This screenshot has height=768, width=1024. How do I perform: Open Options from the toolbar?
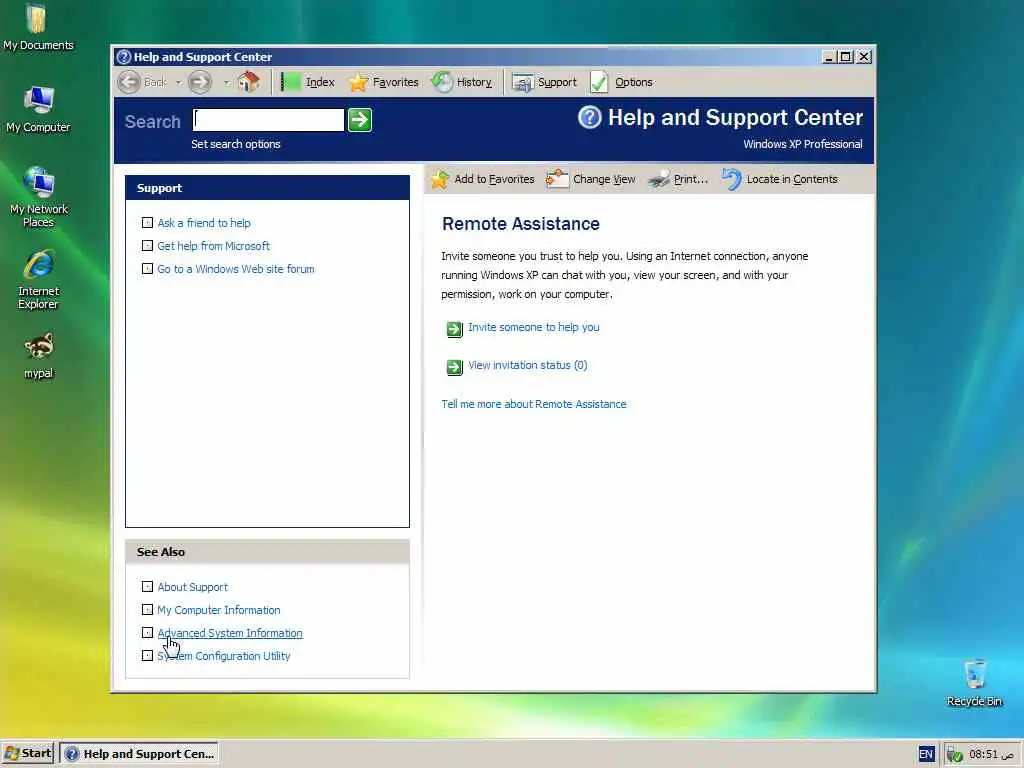(x=621, y=82)
